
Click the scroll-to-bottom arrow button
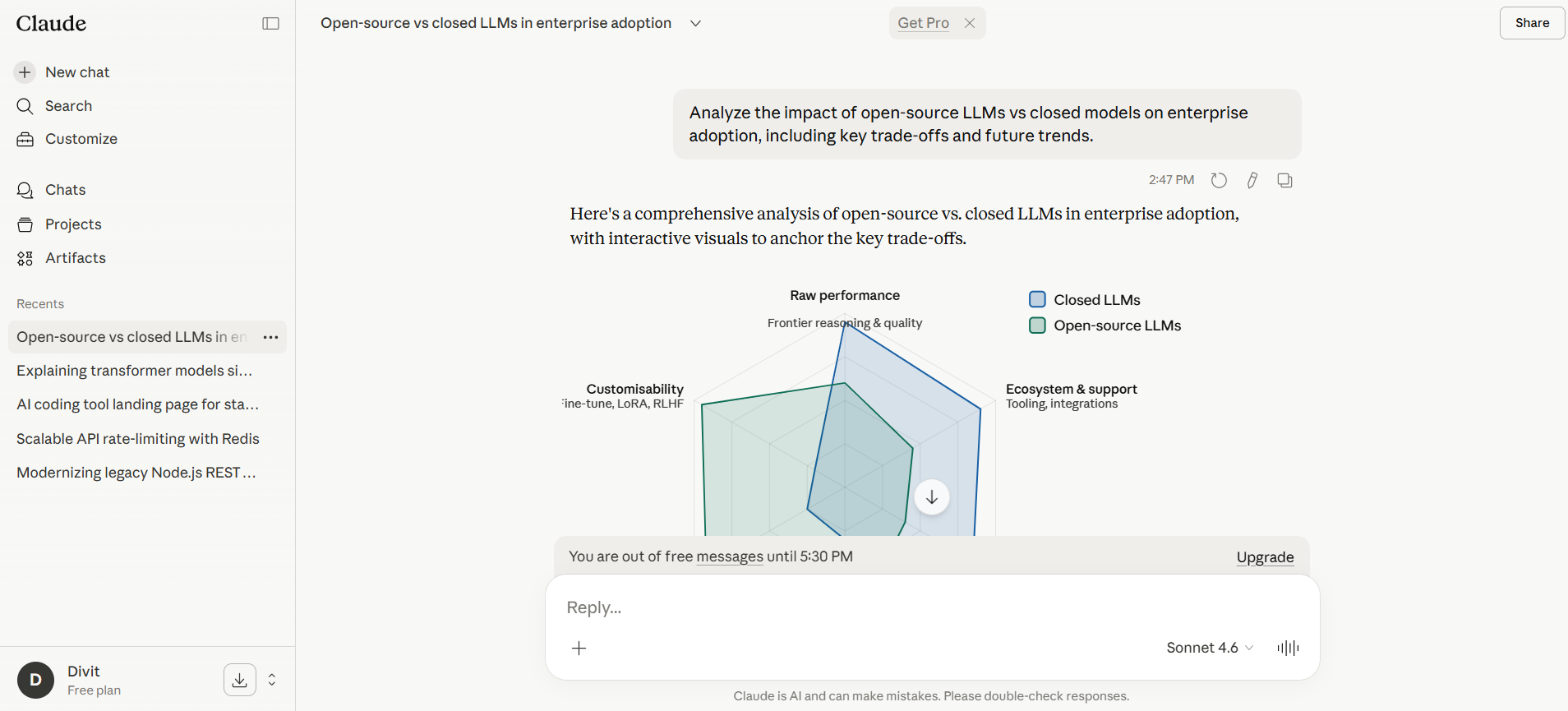tap(932, 497)
